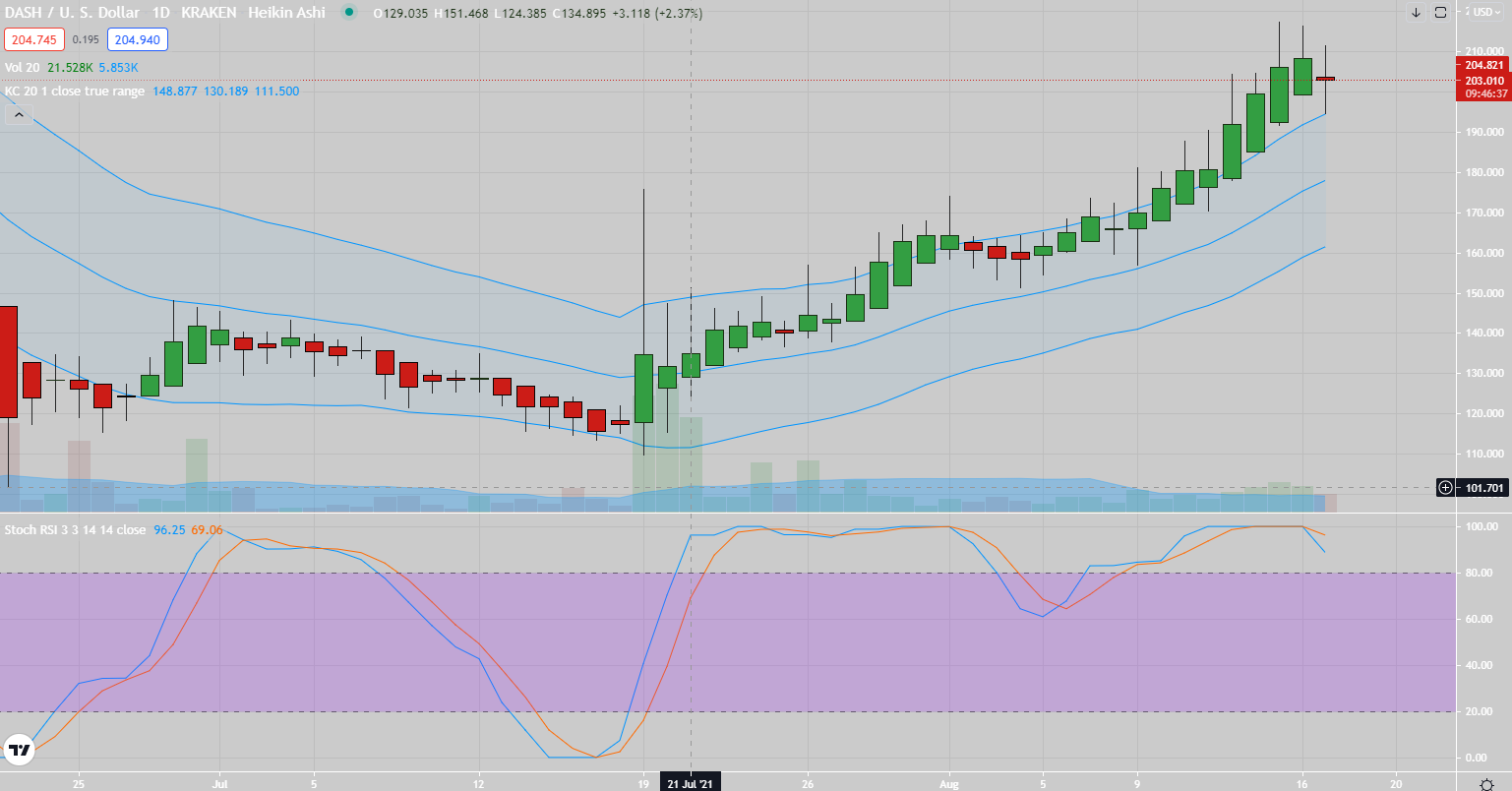This screenshot has height=791, width=1512.
Task: Select the Vol 20 indicator legend
Action: click(22, 67)
